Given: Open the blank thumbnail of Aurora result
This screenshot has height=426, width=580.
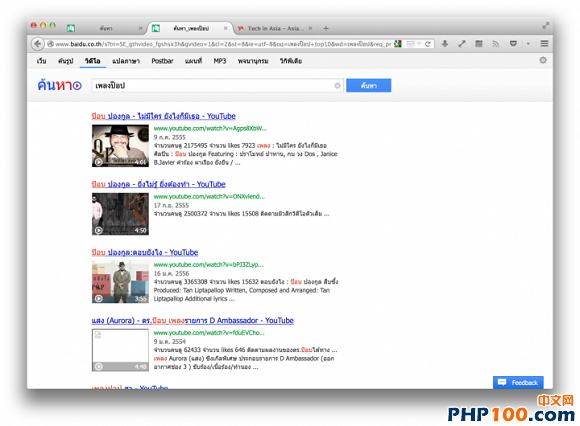Looking at the screenshot, I should [120, 350].
